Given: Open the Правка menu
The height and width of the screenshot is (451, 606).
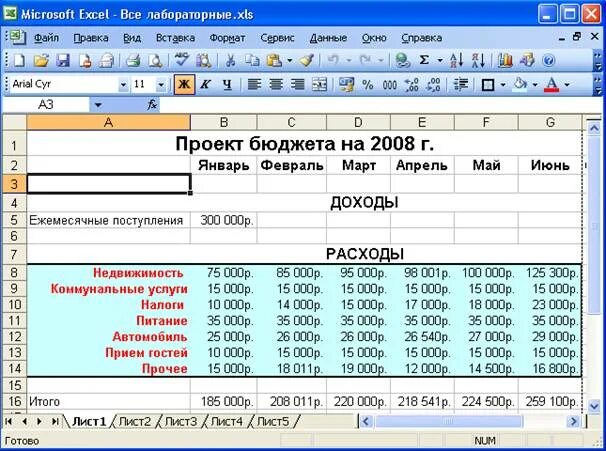Looking at the screenshot, I should point(91,38).
